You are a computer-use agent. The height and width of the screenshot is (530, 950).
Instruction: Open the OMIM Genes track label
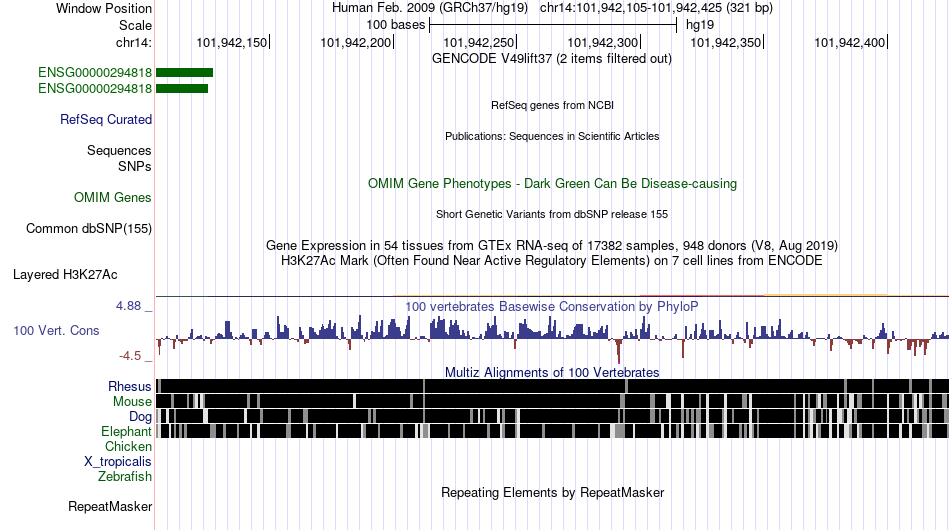(113, 197)
